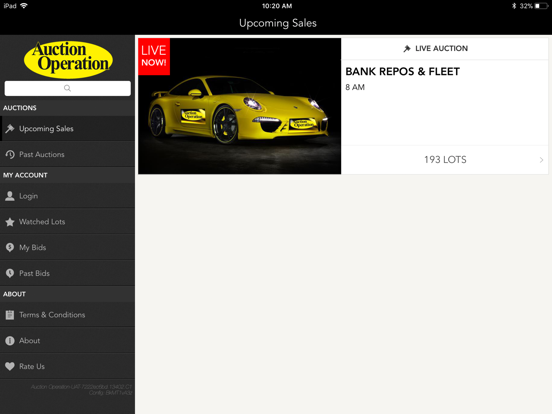Tap the yellow Porsche auction thumbnail
The height and width of the screenshot is (414, 552).
pos(239,106)
